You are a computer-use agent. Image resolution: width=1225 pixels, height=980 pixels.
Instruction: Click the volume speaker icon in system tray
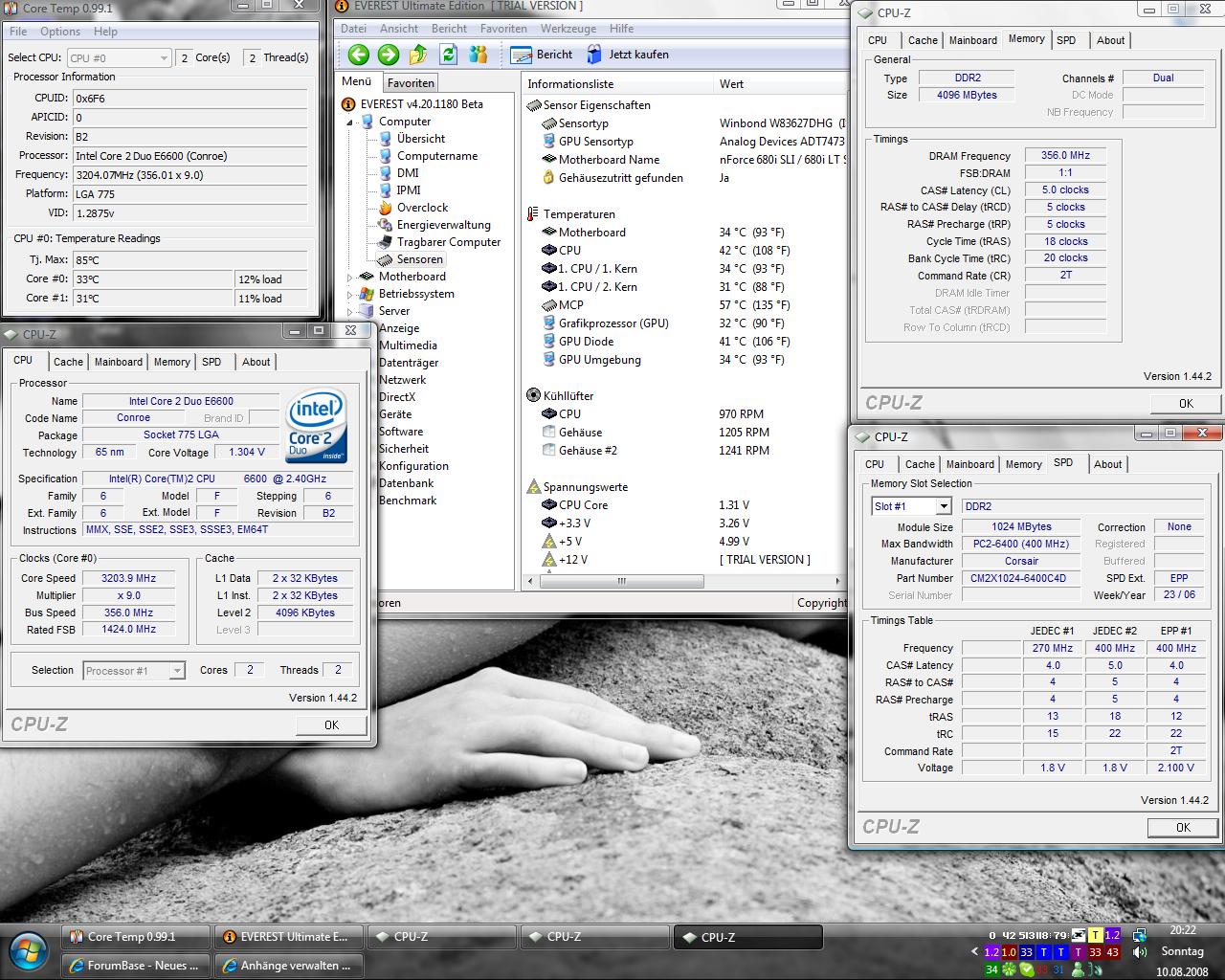[x=1140, y=952]
